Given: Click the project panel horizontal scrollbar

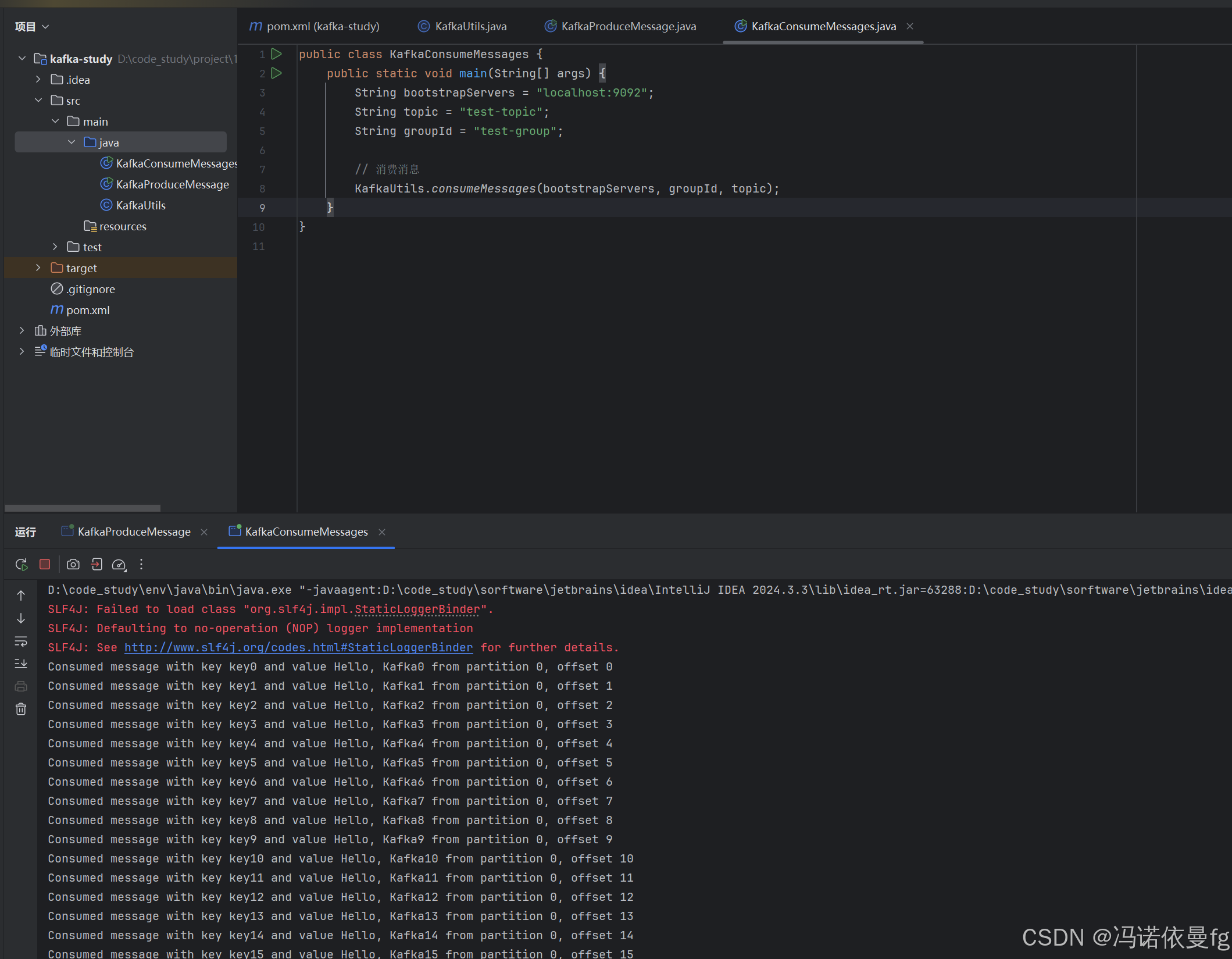Looking at the screenshot, I should tap(83, 508).
